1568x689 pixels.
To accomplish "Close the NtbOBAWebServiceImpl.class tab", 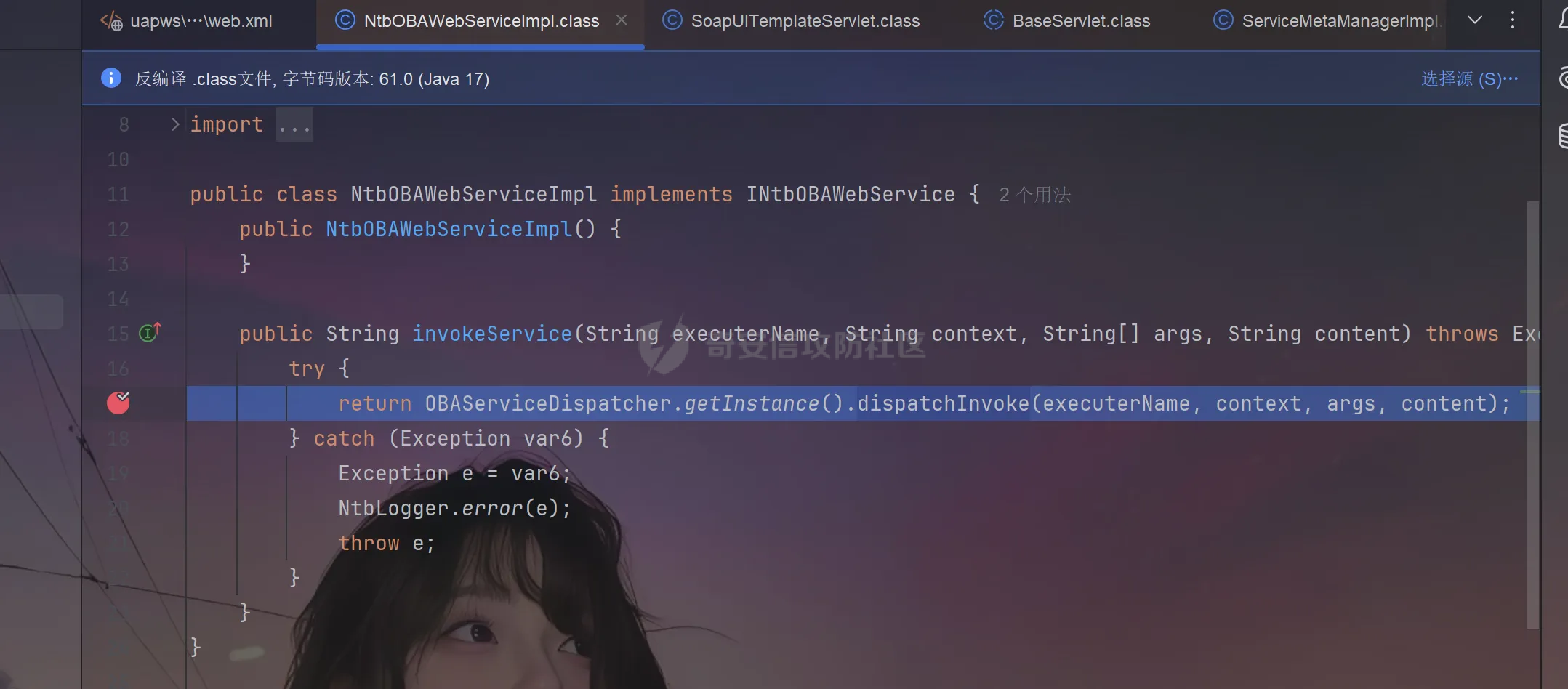I will (x=622, y=20).
